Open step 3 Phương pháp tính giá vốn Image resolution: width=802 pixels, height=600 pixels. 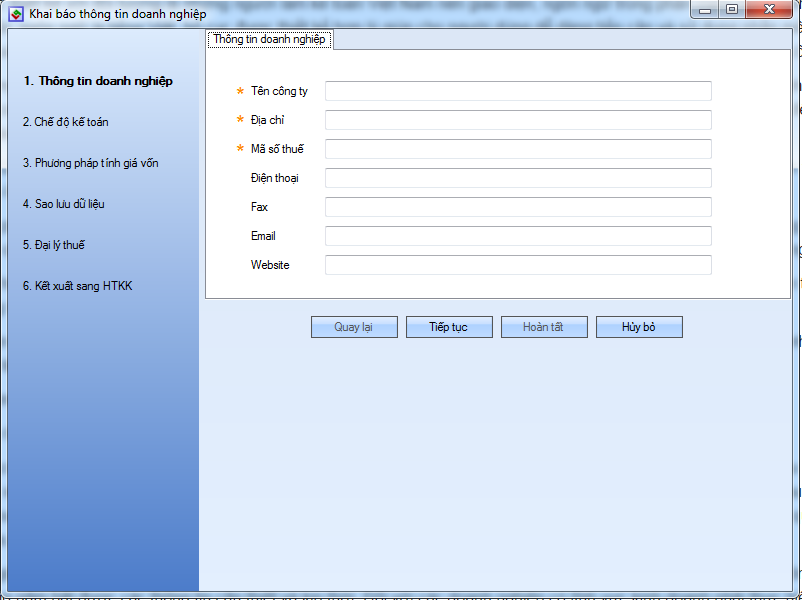(91, 163)
